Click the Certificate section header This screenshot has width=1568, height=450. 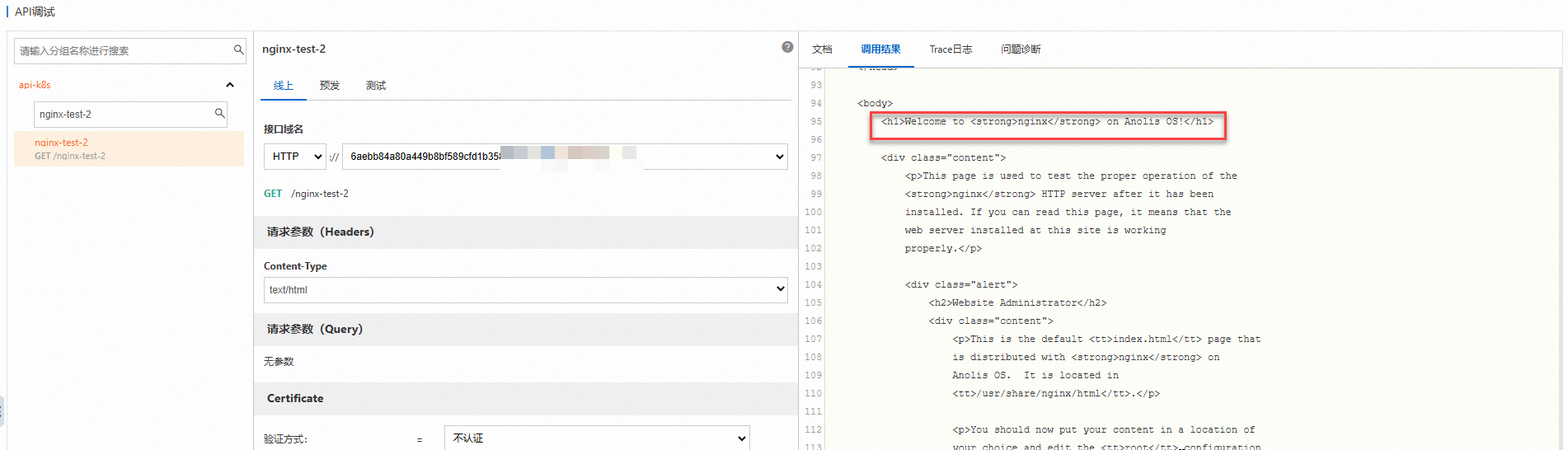click(526, 398)
